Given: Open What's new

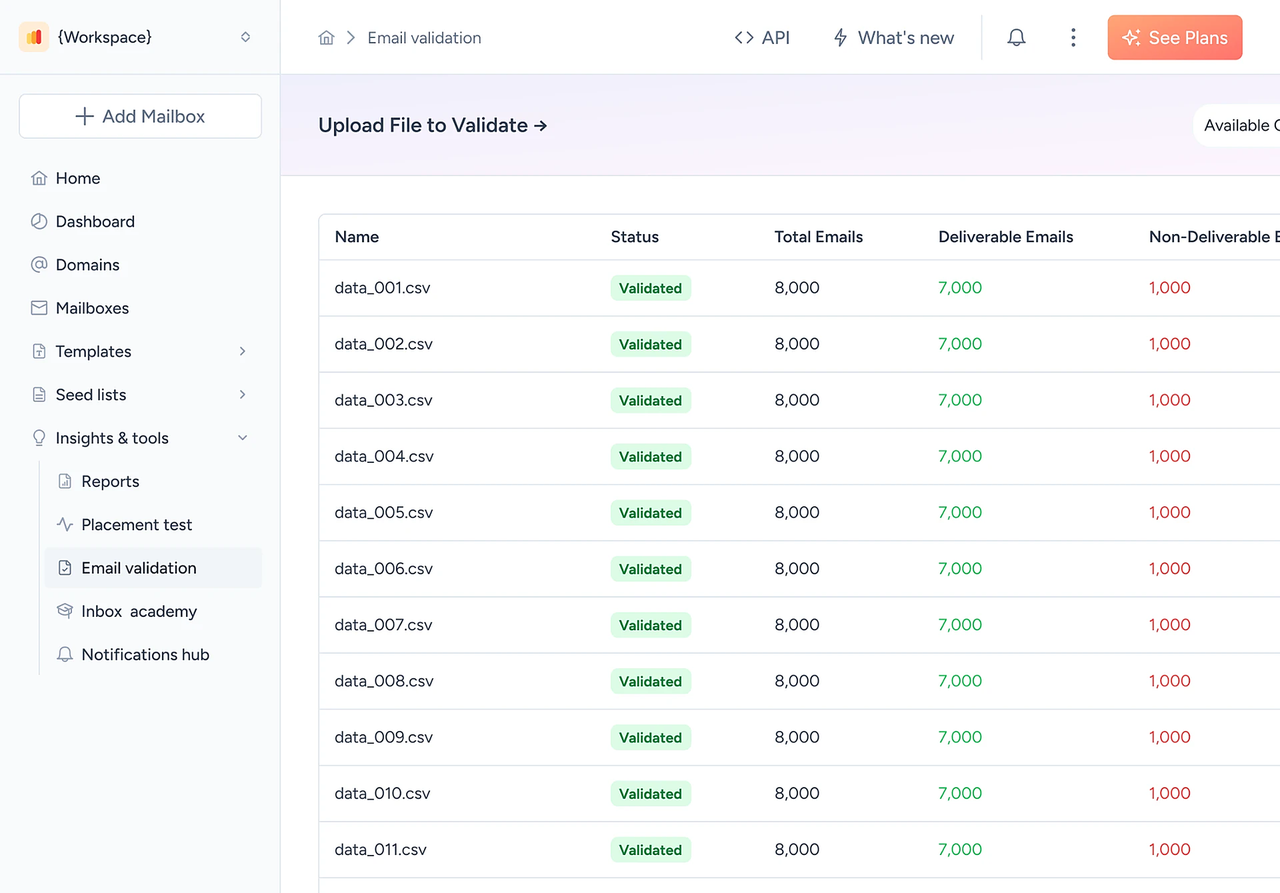Looking at the screenshot, I should (893, 38).
